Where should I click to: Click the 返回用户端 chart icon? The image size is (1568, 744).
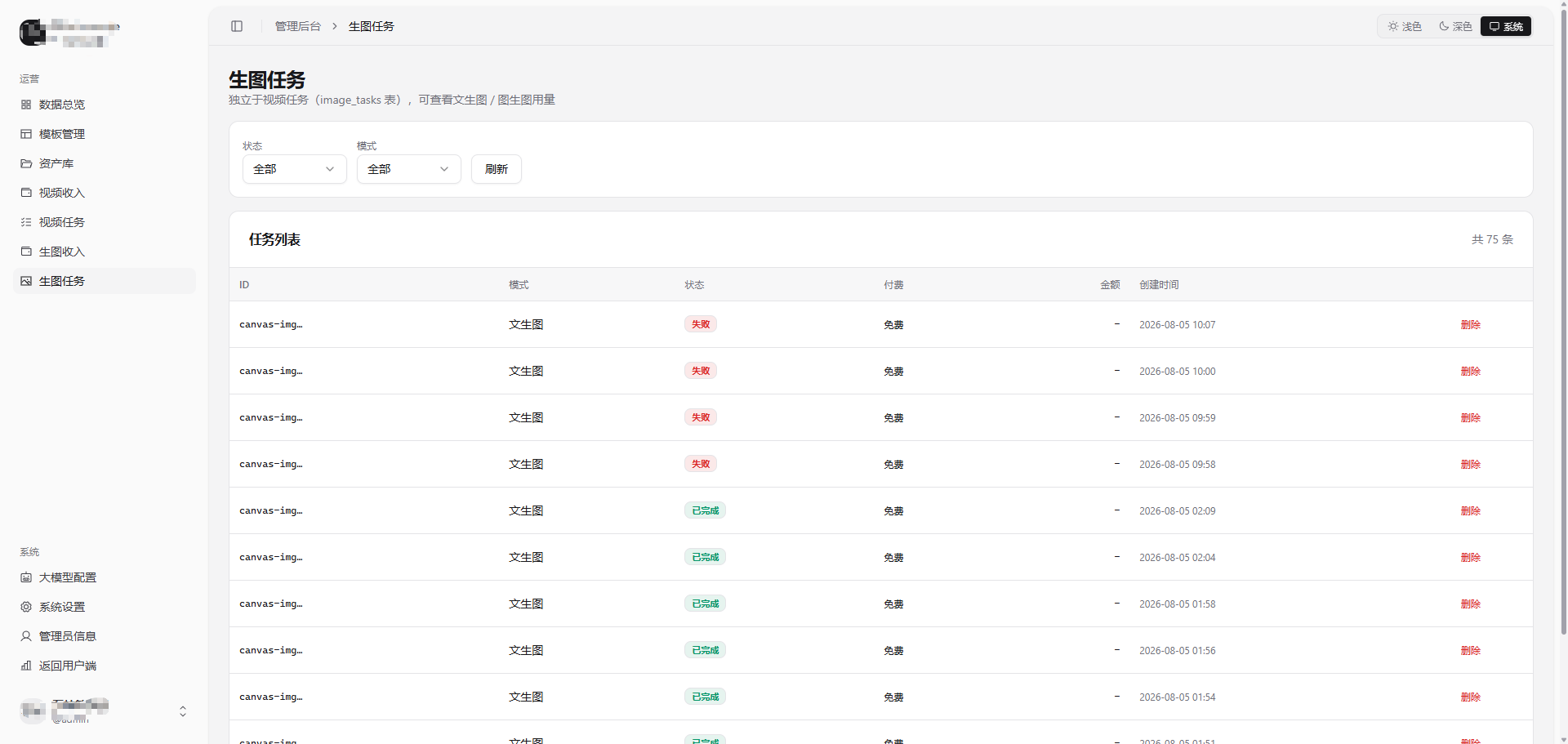(x=26, y=666)
